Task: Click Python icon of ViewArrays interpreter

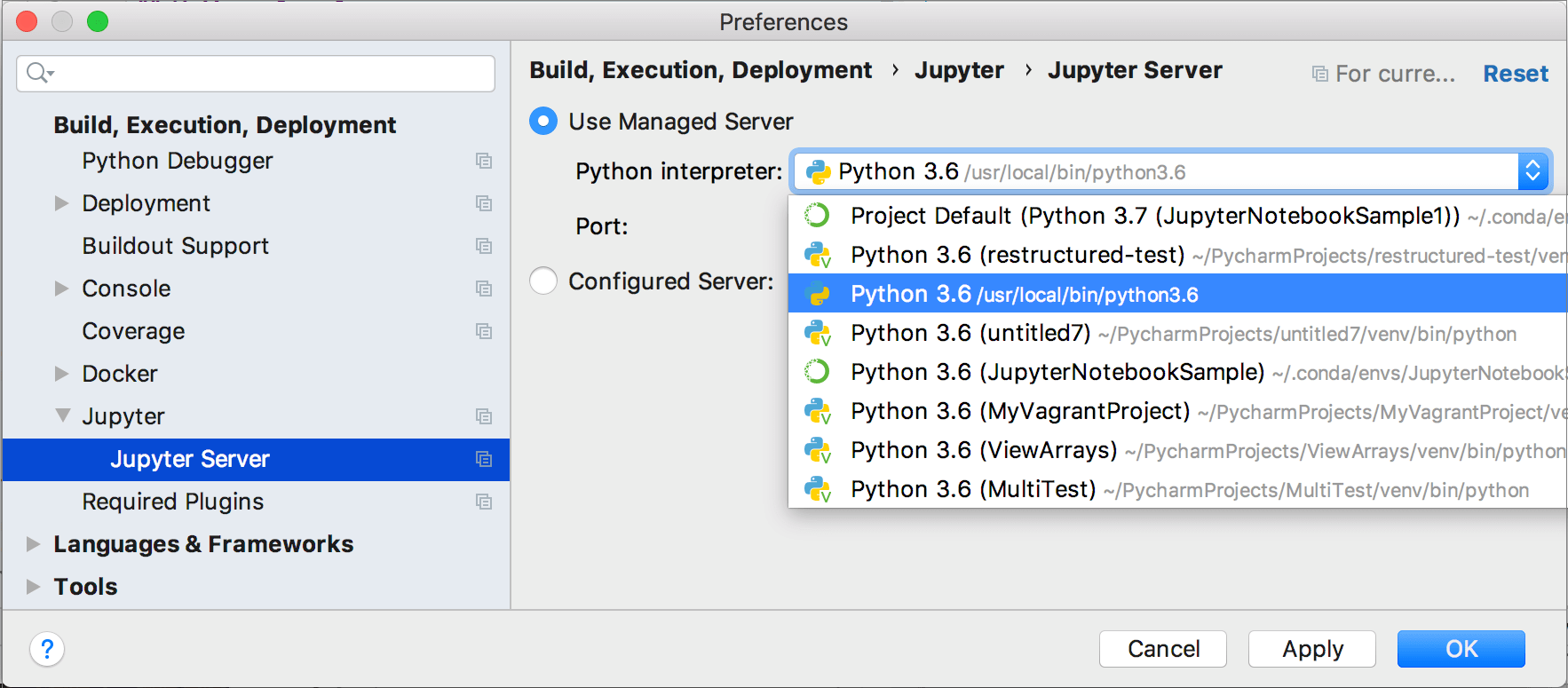Action: tap(817, 450)
